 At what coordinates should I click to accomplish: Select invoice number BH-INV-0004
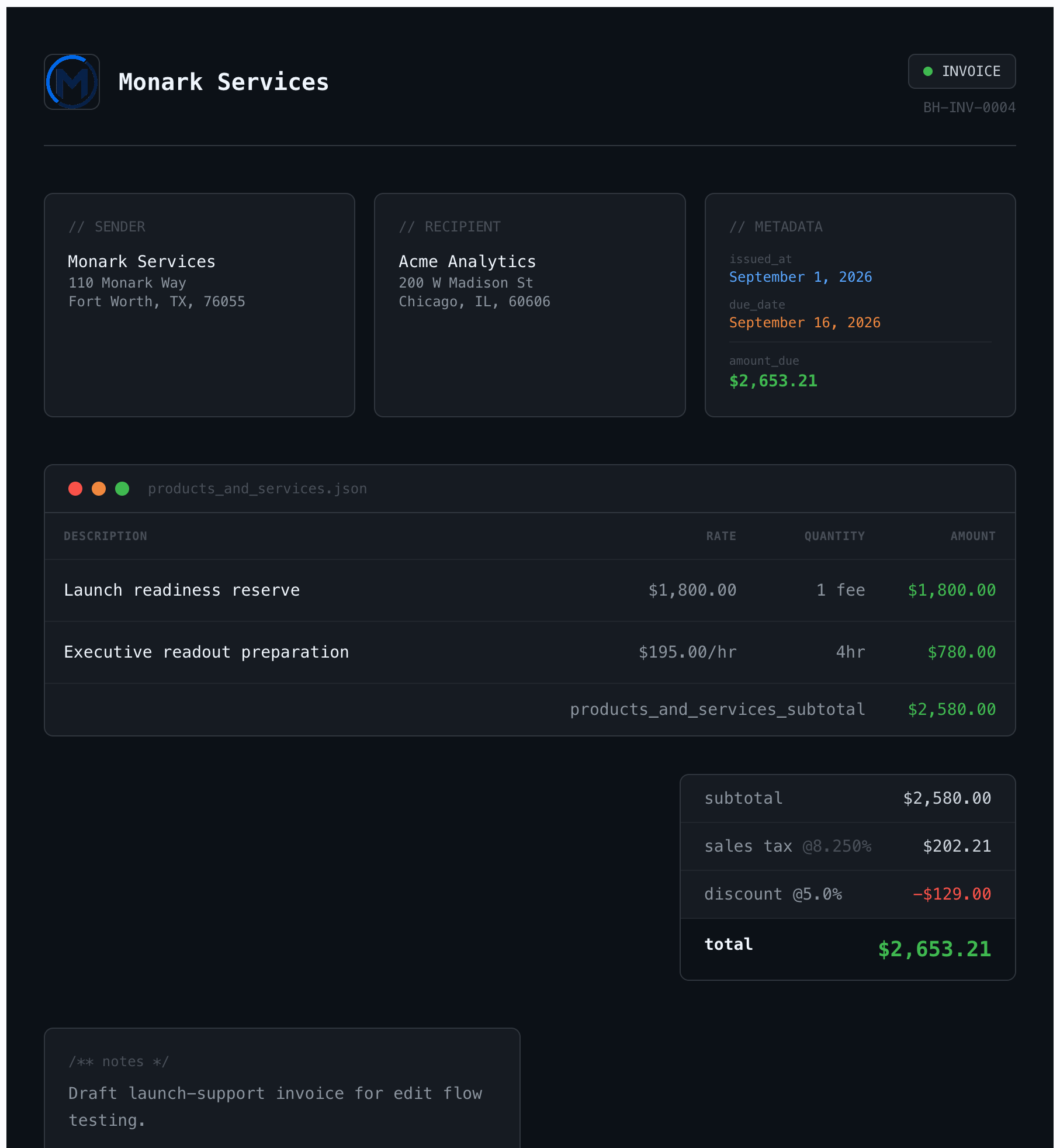click(x=969, y=108)
